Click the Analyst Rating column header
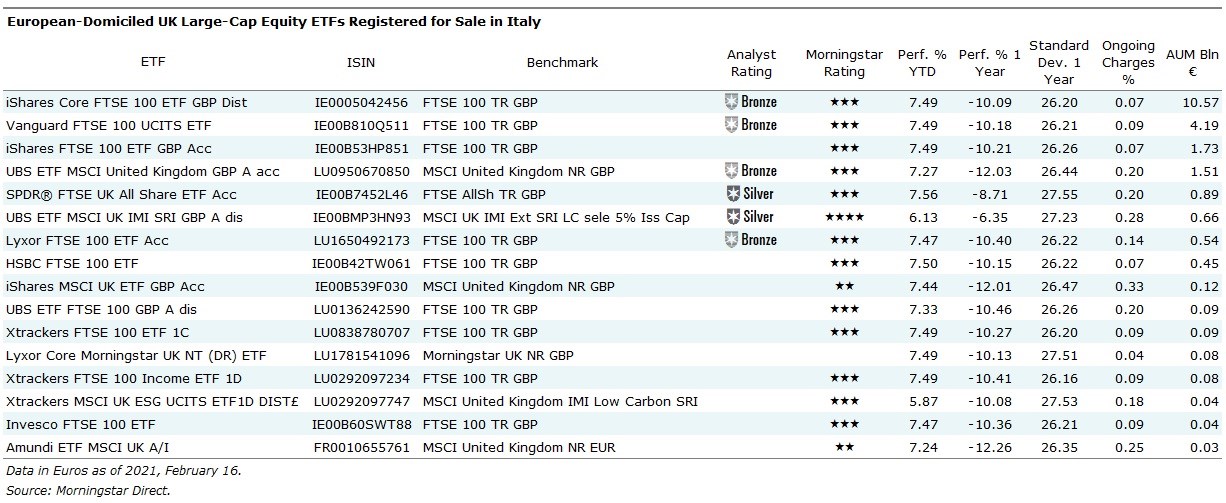This screenshot has height=503, width=1226. (751, 63)
